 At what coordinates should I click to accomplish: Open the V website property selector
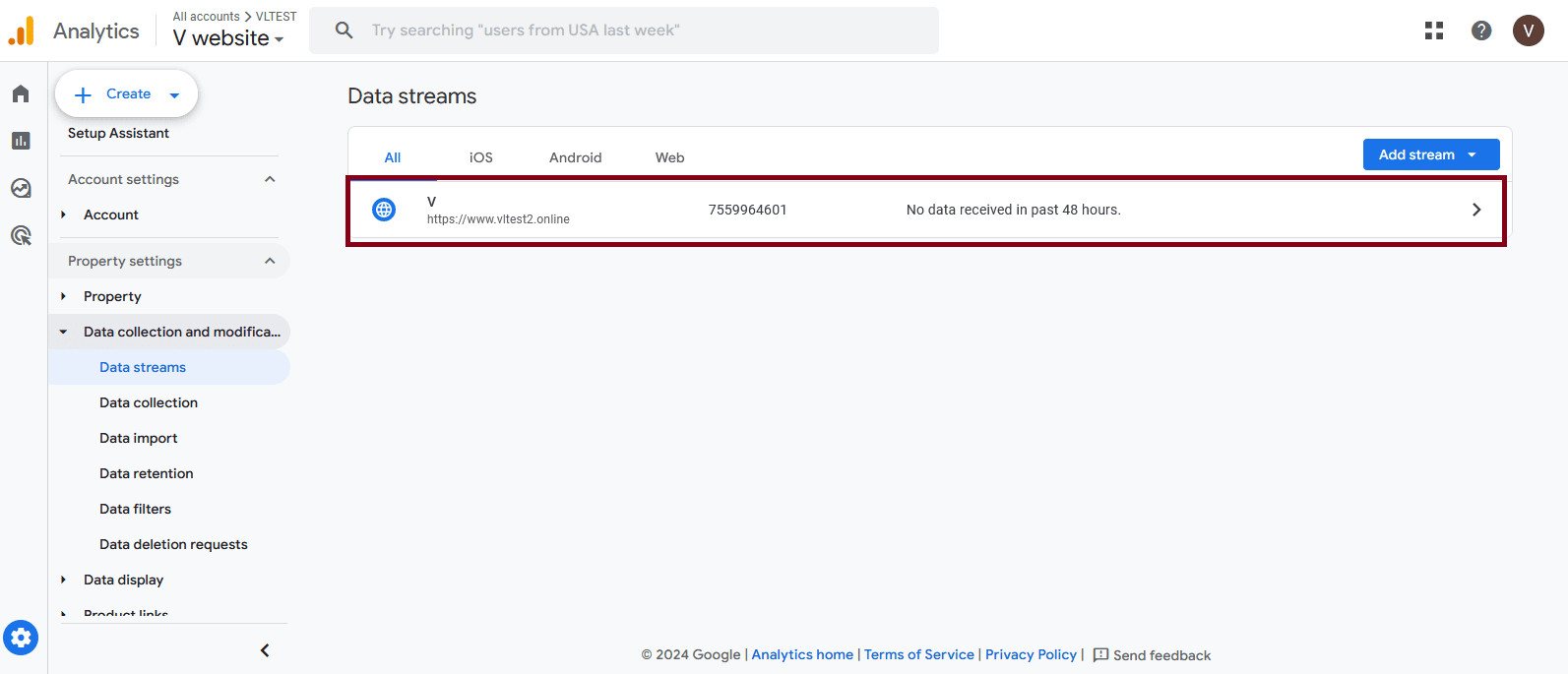point(228,38)
